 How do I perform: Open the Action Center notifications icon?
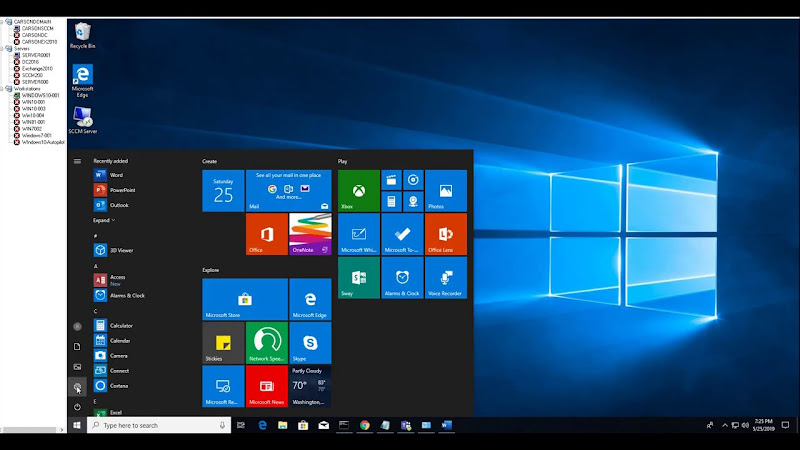(785, 425)
